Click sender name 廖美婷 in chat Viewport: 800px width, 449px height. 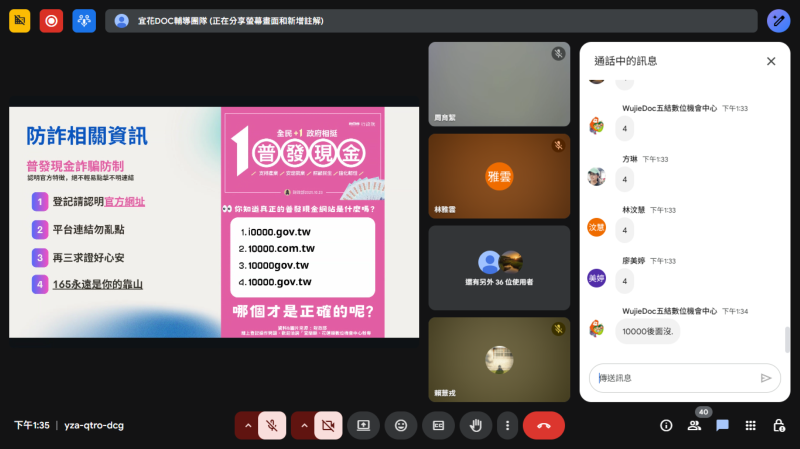click(633, 261)
